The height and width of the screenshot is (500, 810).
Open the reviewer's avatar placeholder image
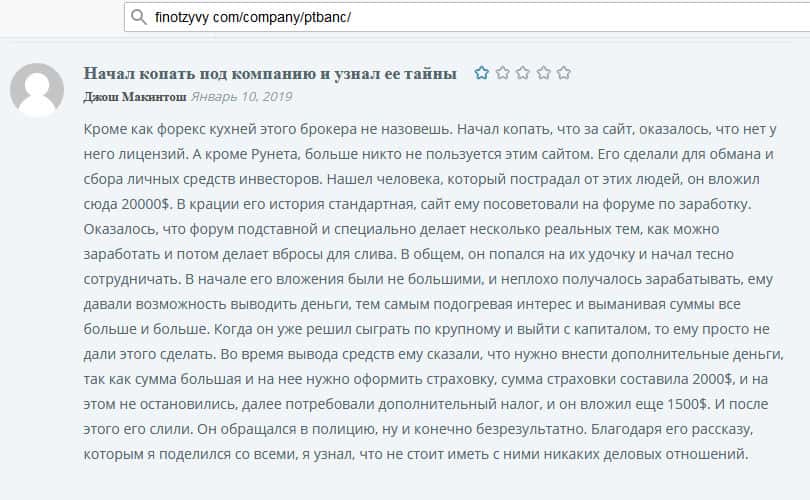[x=37, y=90]
